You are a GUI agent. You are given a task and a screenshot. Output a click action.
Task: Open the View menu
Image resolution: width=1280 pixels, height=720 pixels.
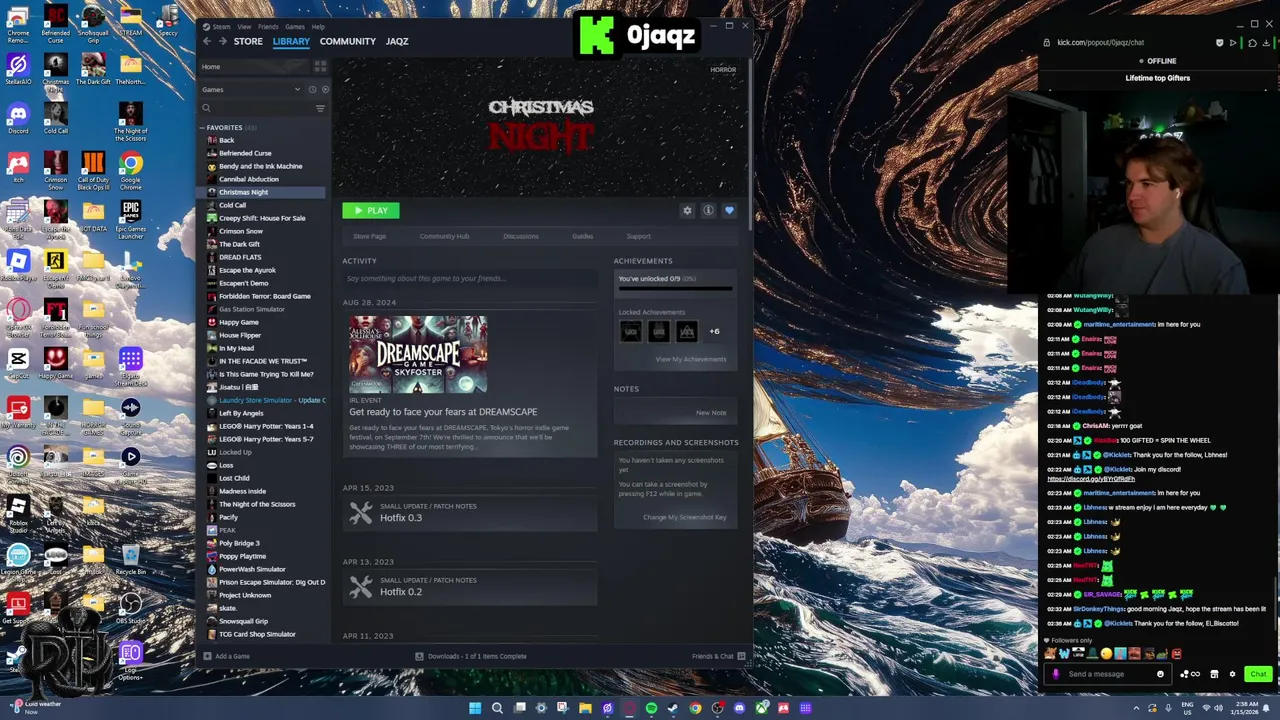click(x=245, y=27)
